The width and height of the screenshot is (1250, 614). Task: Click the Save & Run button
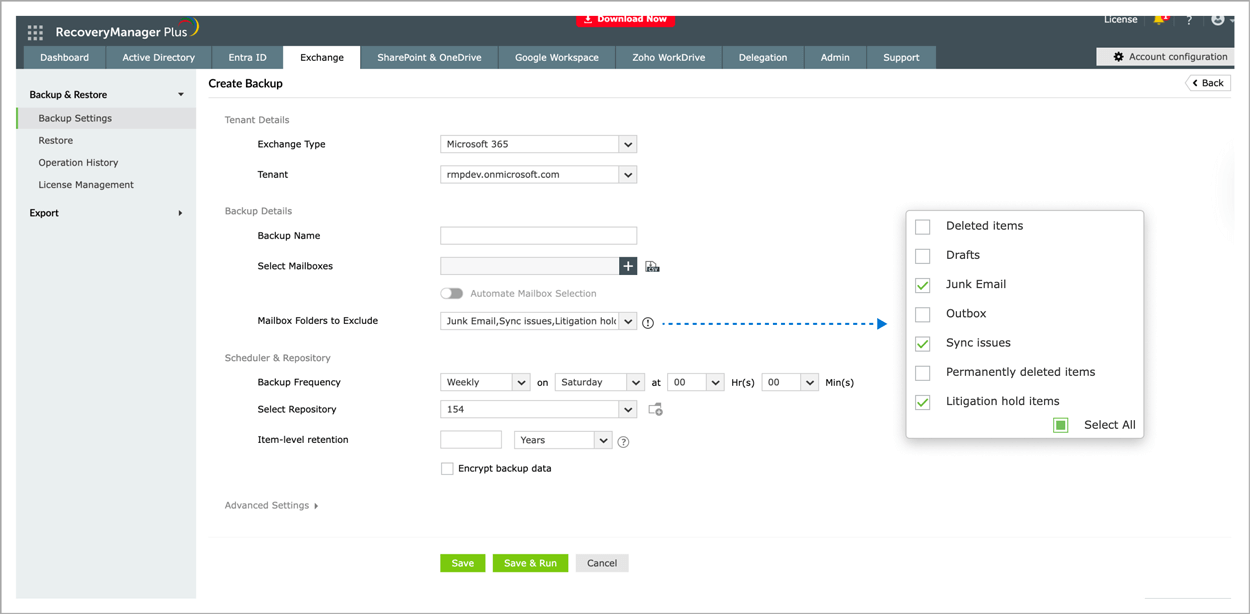pos(530,563)
